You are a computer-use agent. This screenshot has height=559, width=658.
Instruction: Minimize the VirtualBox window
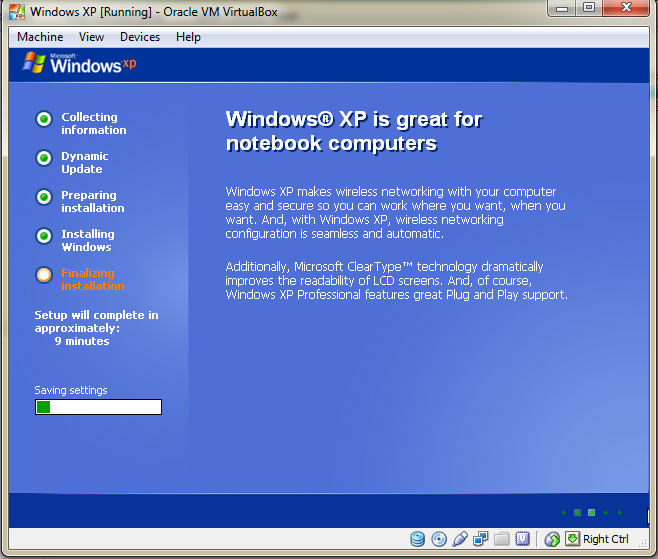[562, 8]
